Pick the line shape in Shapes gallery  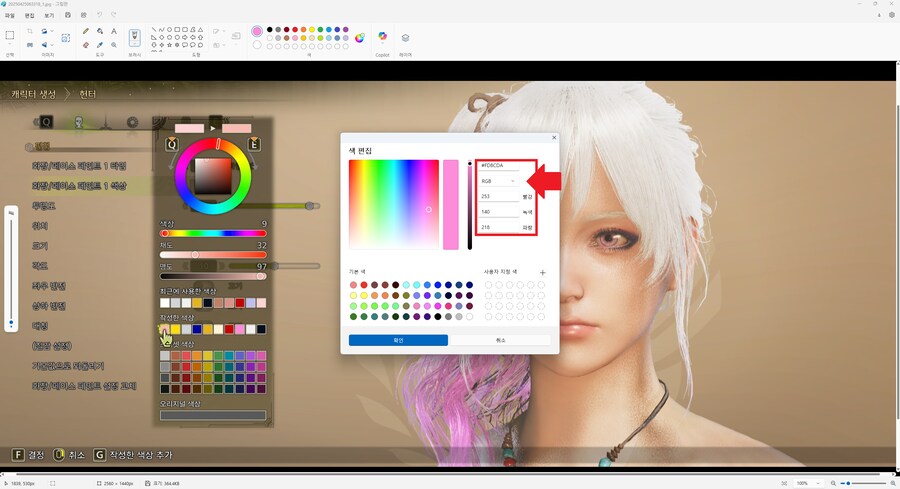(x=154, y=29)
